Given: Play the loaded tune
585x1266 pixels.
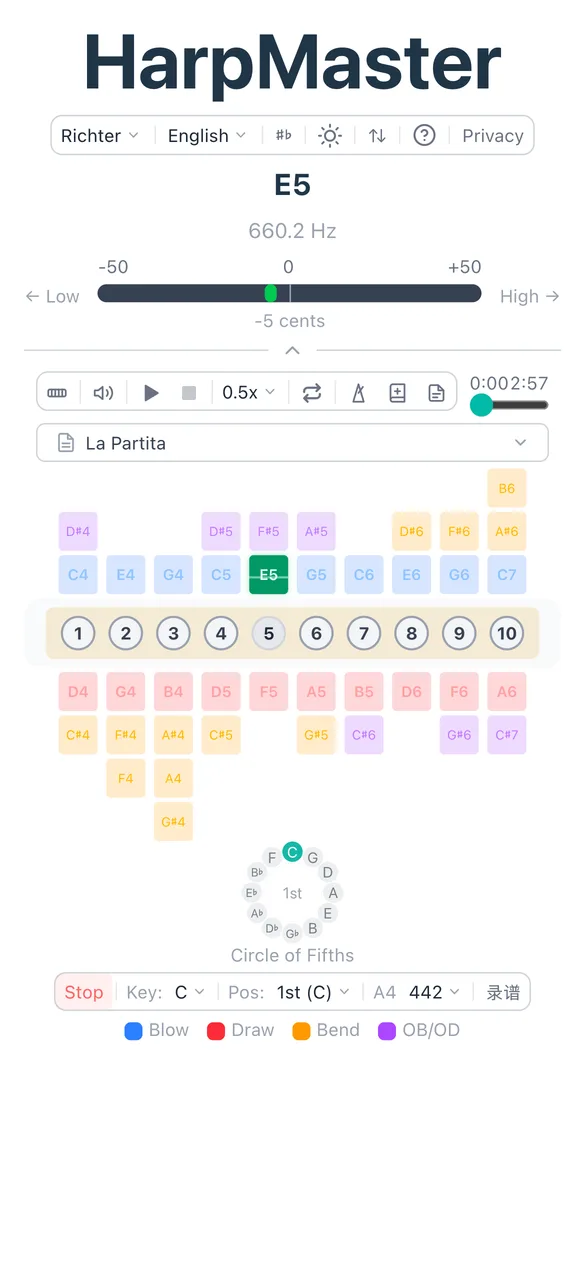Looking at the screenshot, I should [151, 392].
